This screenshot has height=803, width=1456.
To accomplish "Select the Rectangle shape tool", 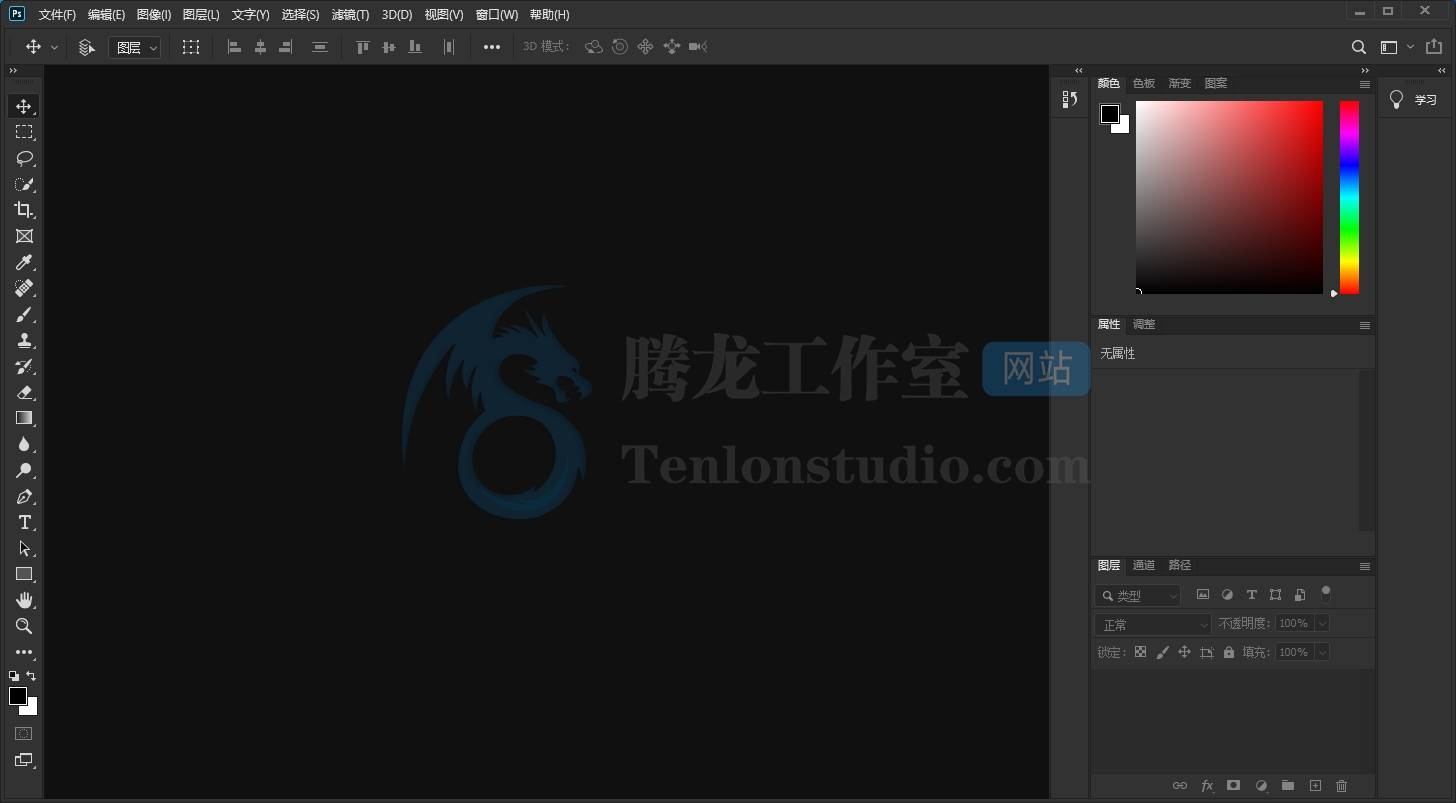I will coord(24,574).
